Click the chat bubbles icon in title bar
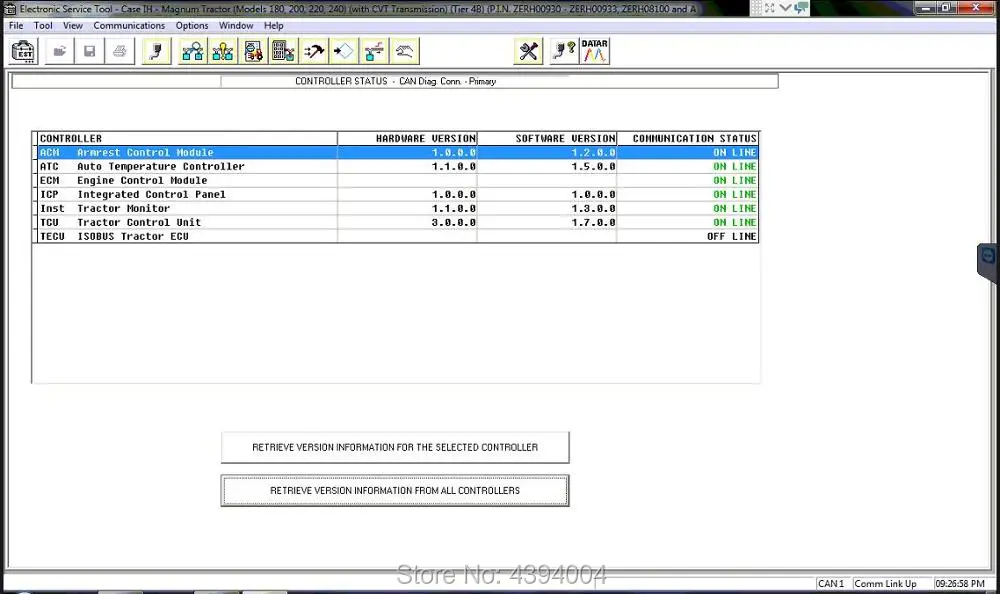Viewport: 1000px width, 594px height. point(801,8)
